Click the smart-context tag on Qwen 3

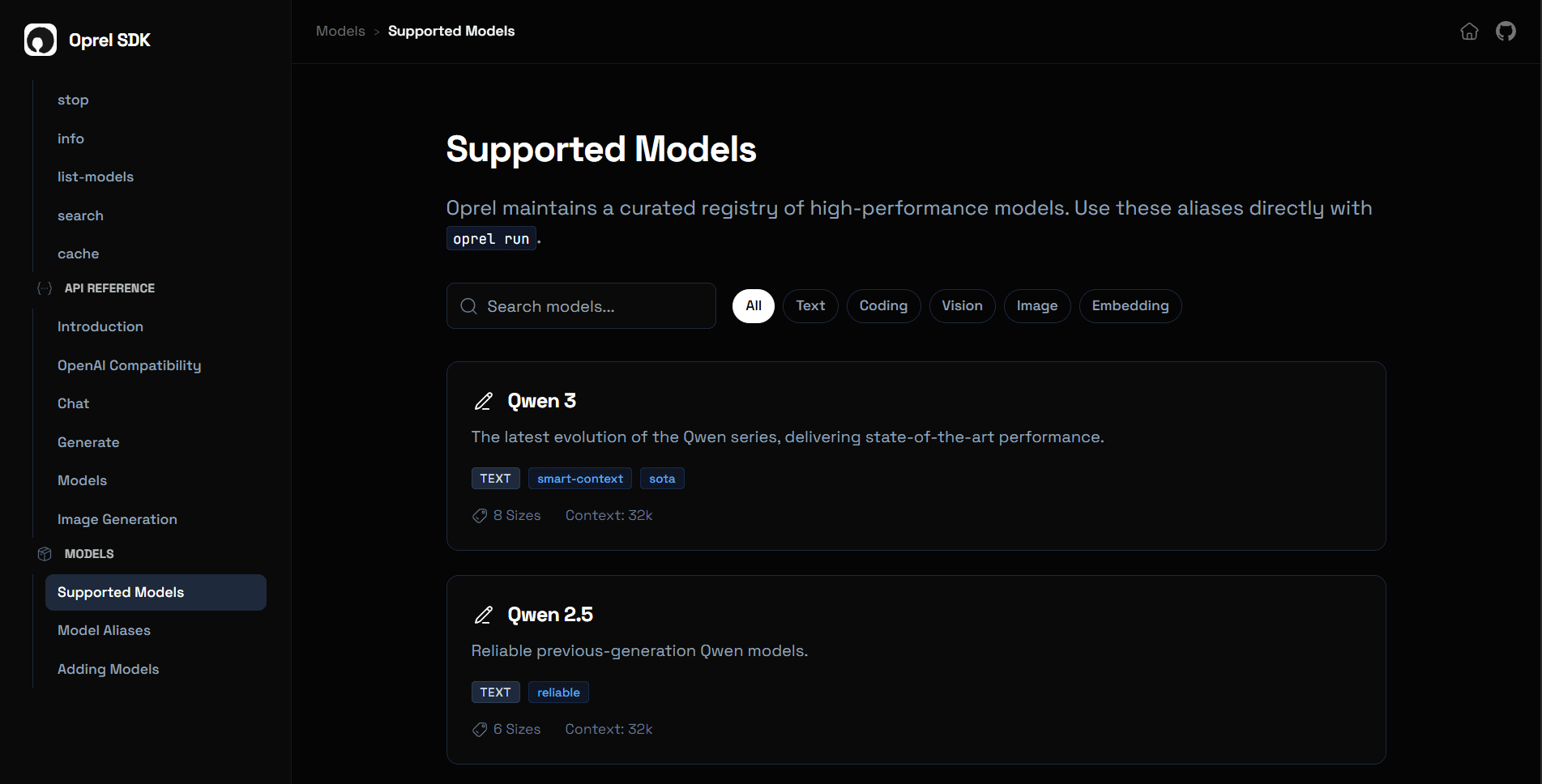[579, 478]
